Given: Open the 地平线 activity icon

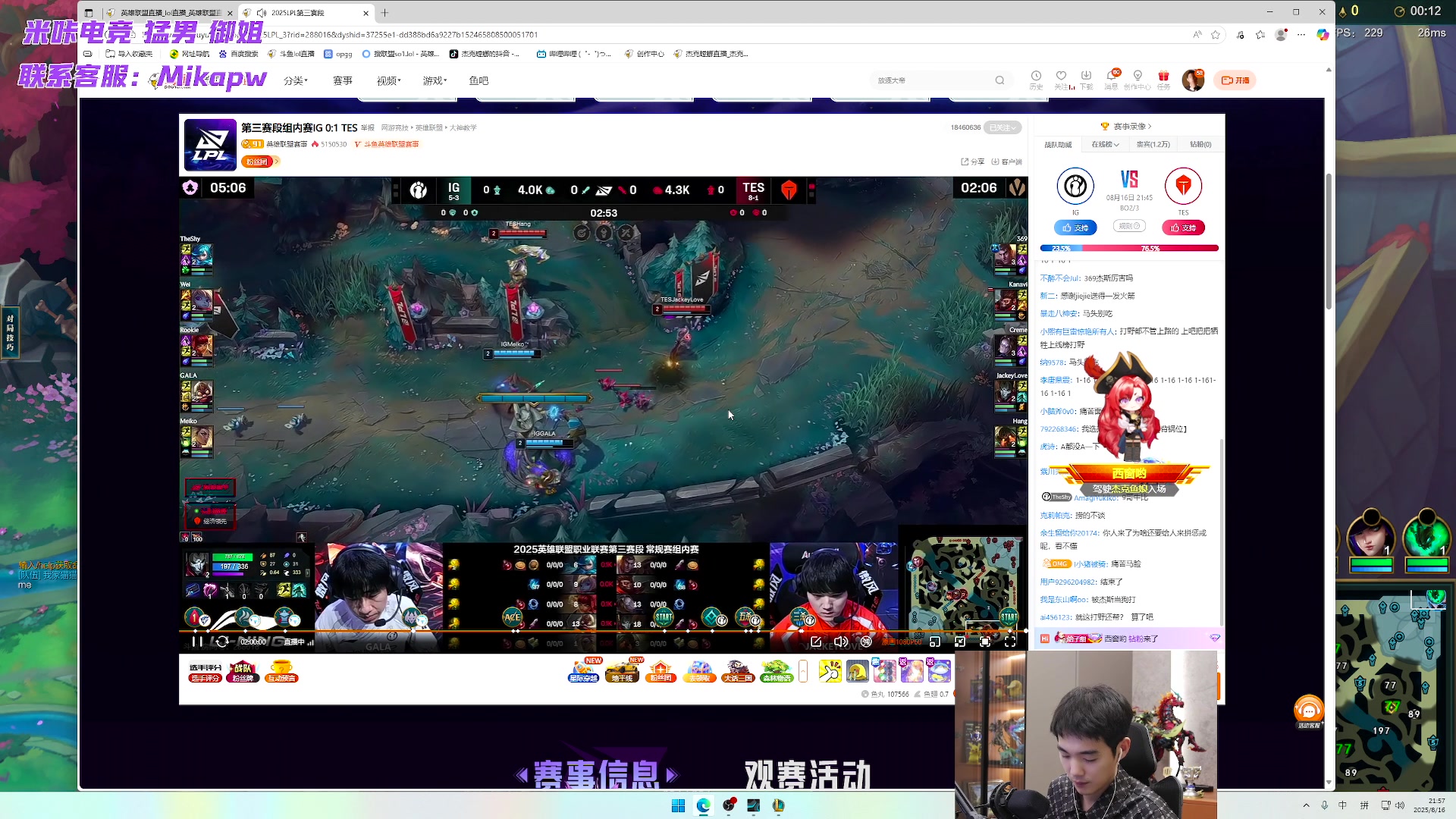Looking at the screenshot, I should [622, 671].
